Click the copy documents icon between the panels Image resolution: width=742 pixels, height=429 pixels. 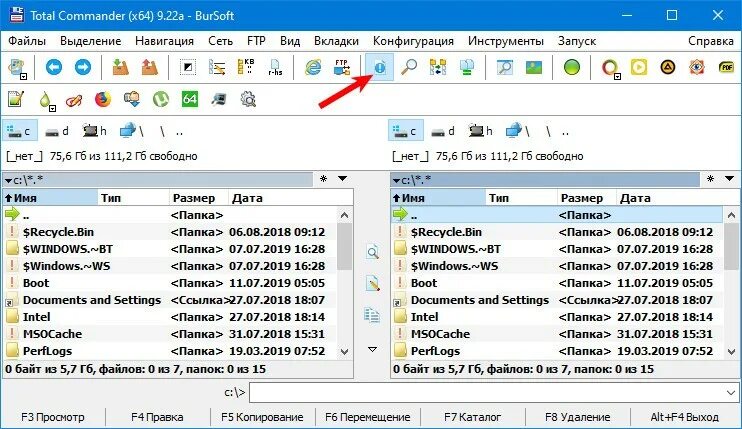pyautogui.click(x=372, y=315)
